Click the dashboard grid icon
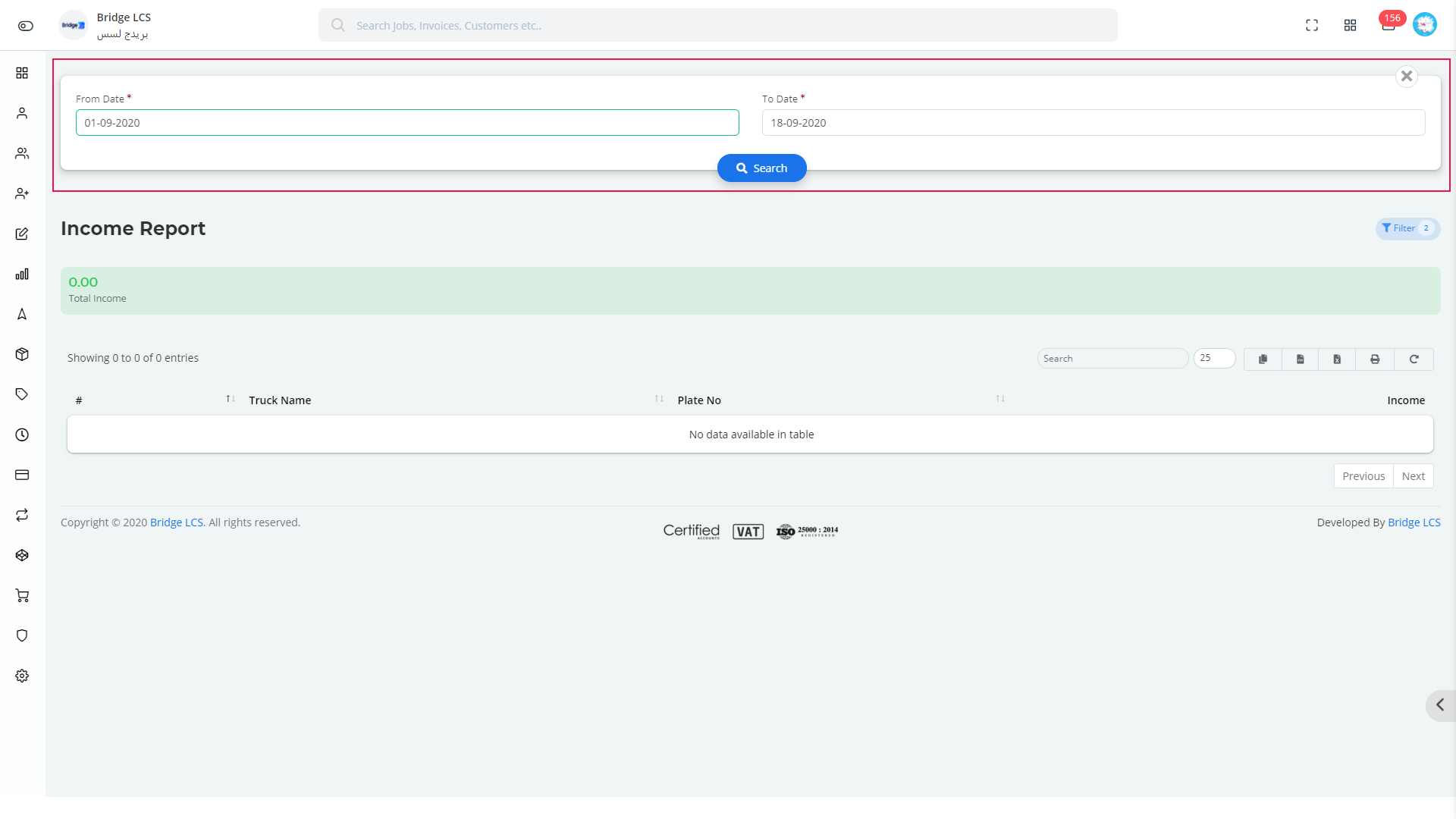Image resolution: width=1456 pixels, height=819 pixels. coord(1350,25)
